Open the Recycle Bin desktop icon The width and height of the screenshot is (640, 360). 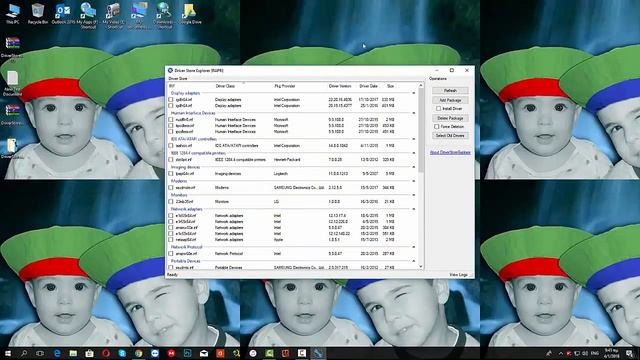click(38, 13)
